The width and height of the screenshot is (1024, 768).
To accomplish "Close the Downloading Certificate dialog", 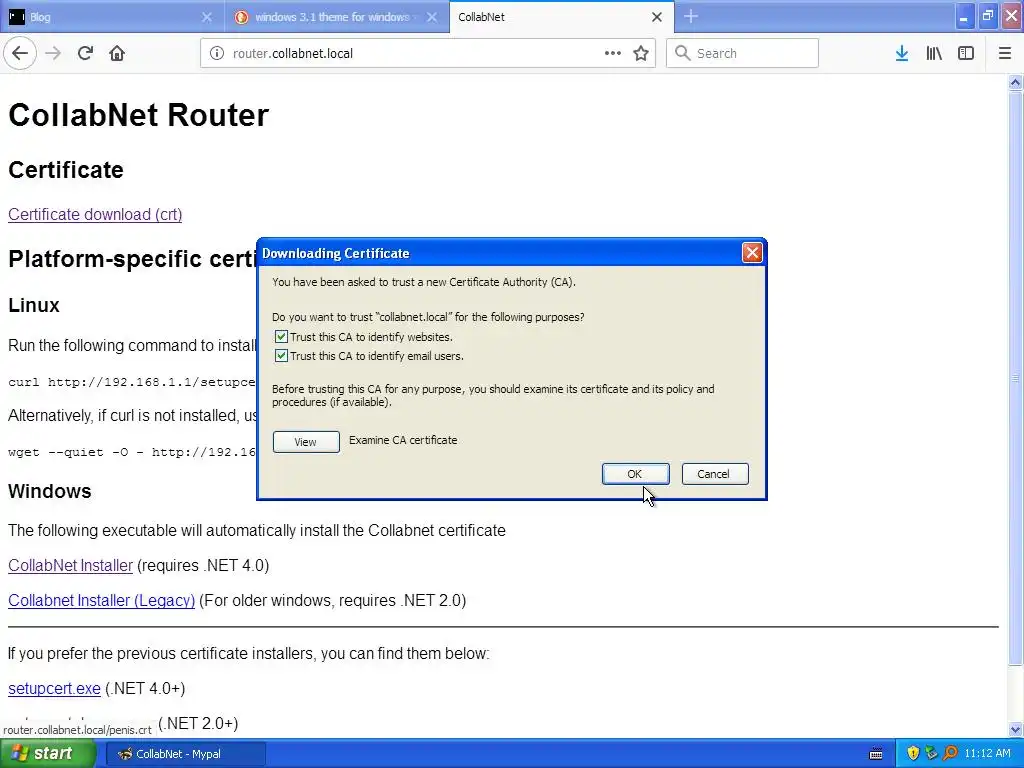I will [x=752, y=253].
